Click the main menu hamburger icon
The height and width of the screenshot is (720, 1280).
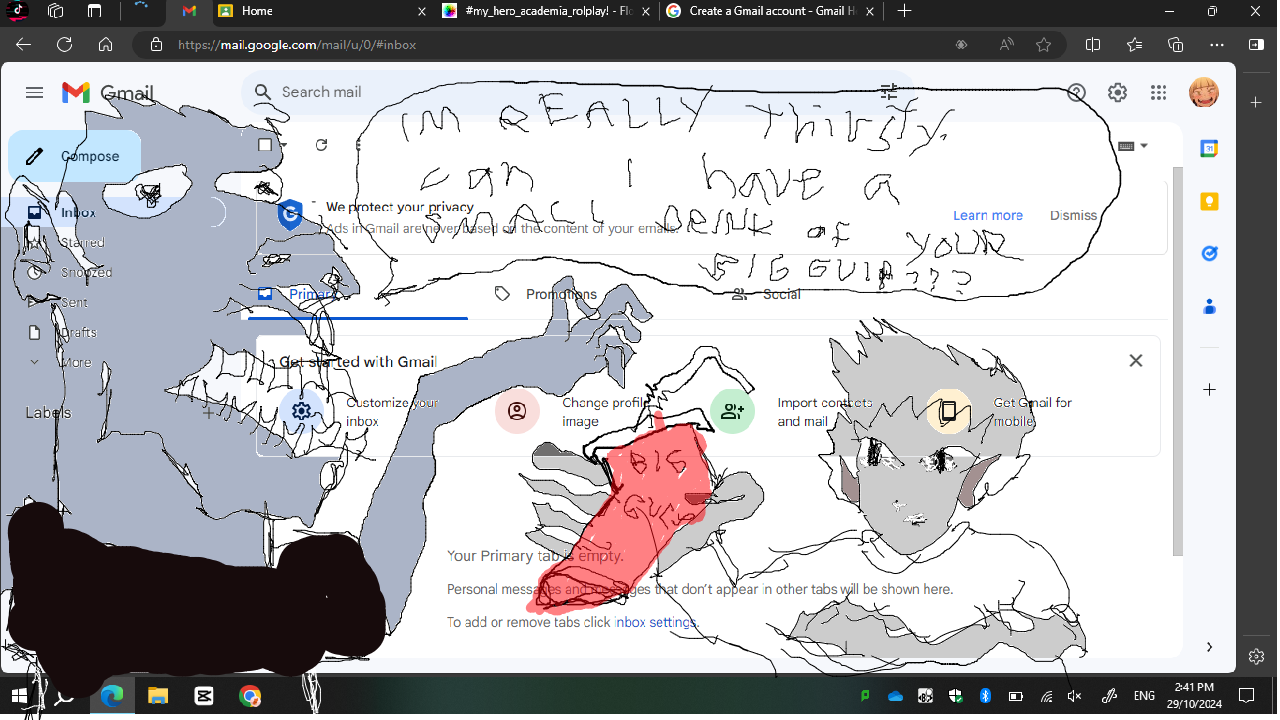tap(34, 93)
